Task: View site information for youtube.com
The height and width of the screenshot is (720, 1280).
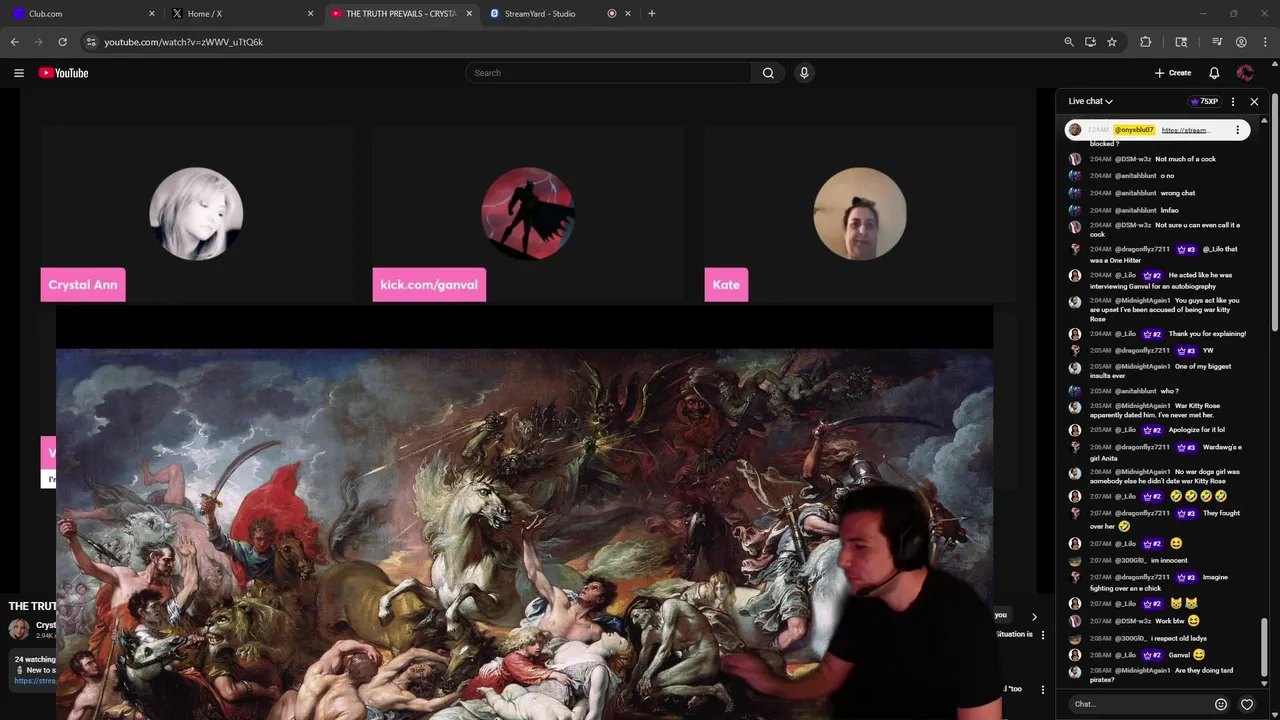Action: pos(91,42)
